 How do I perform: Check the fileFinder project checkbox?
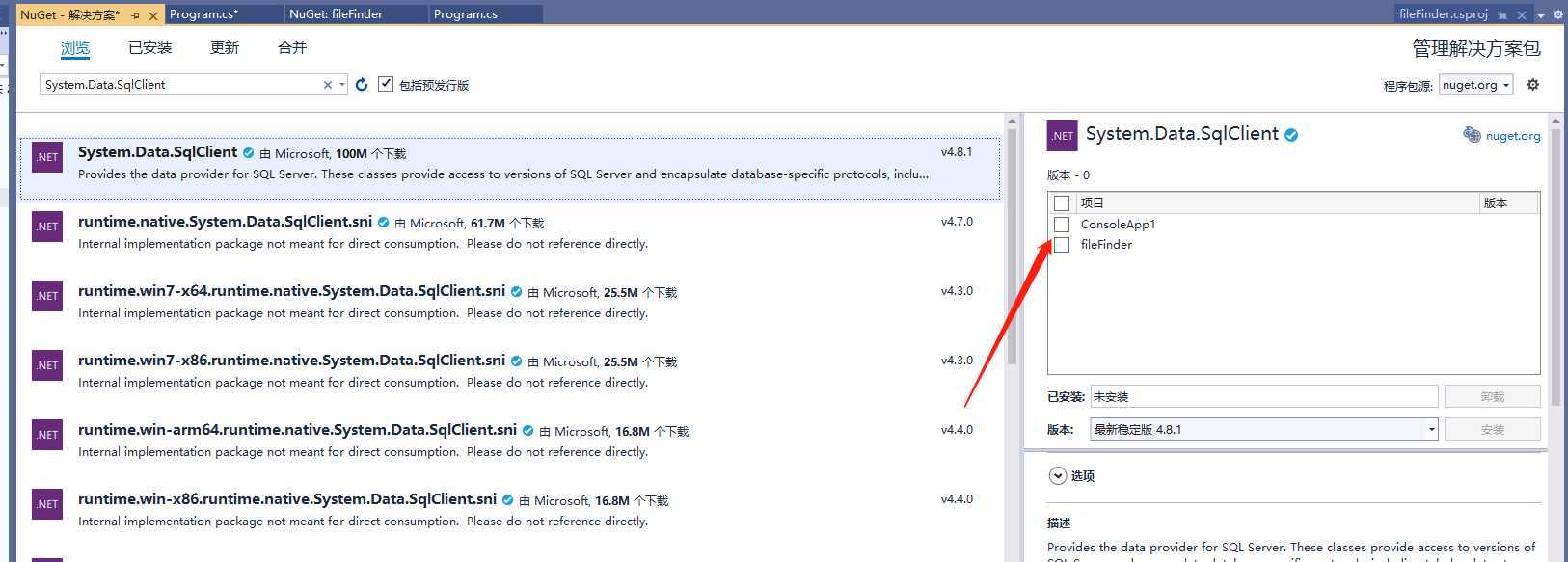pyautogui.click(x=1062, y=245)
